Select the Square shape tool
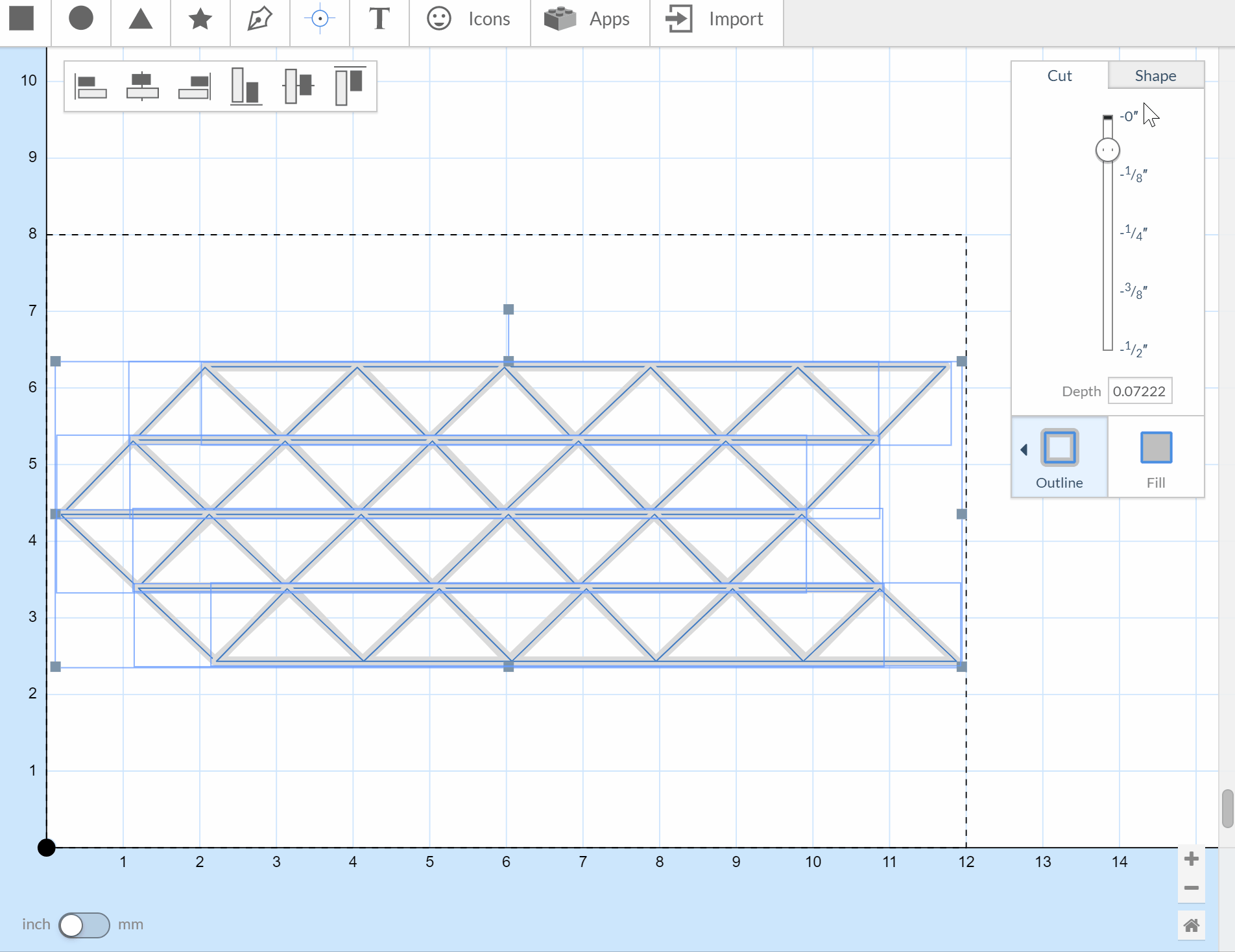 tap(21, 19)
